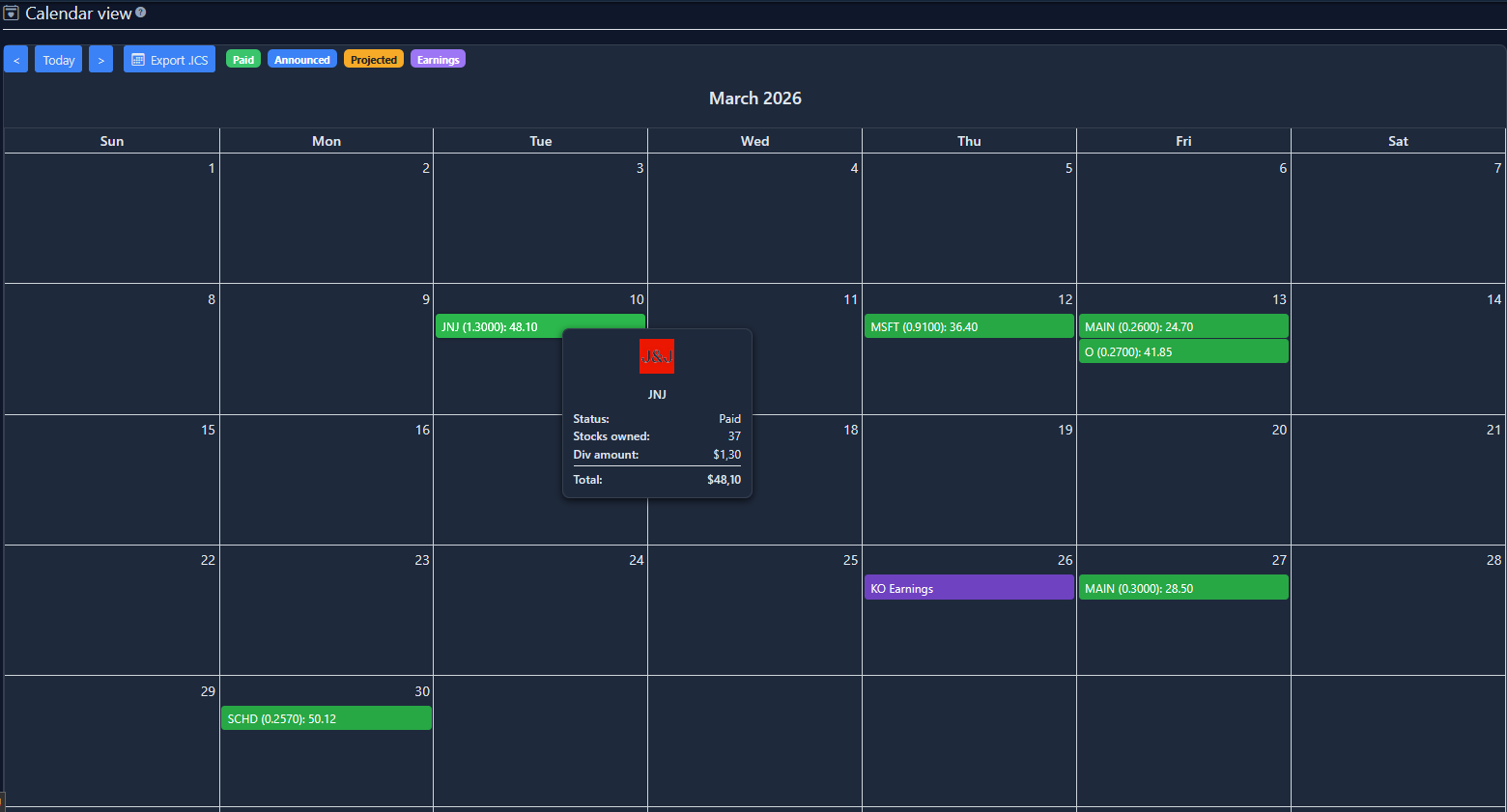Click the J&J logo in tooltip
The width and height of the screenshot is (1507, 812).
coord(657,356)
